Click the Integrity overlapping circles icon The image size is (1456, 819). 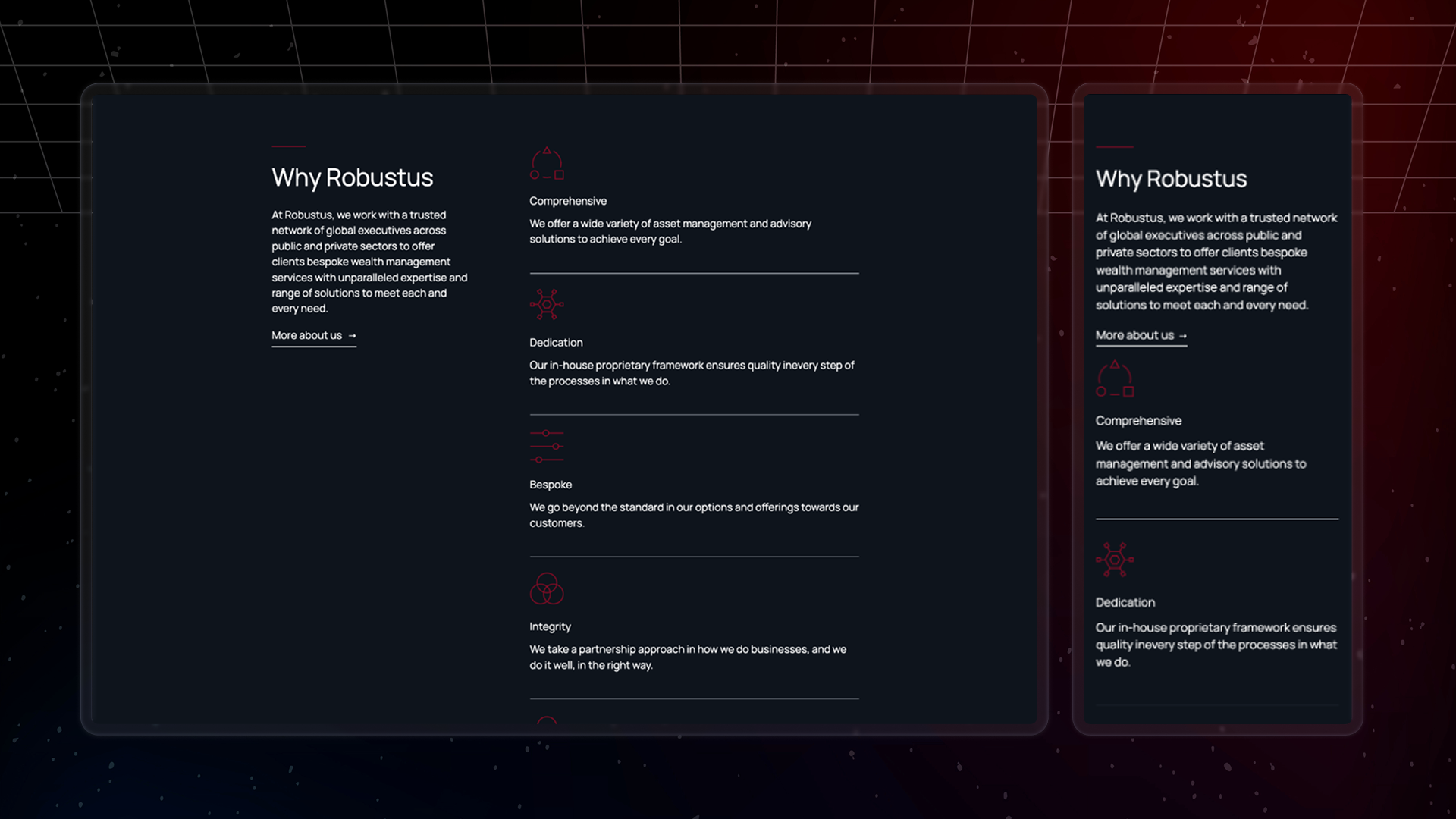[546, 588]
